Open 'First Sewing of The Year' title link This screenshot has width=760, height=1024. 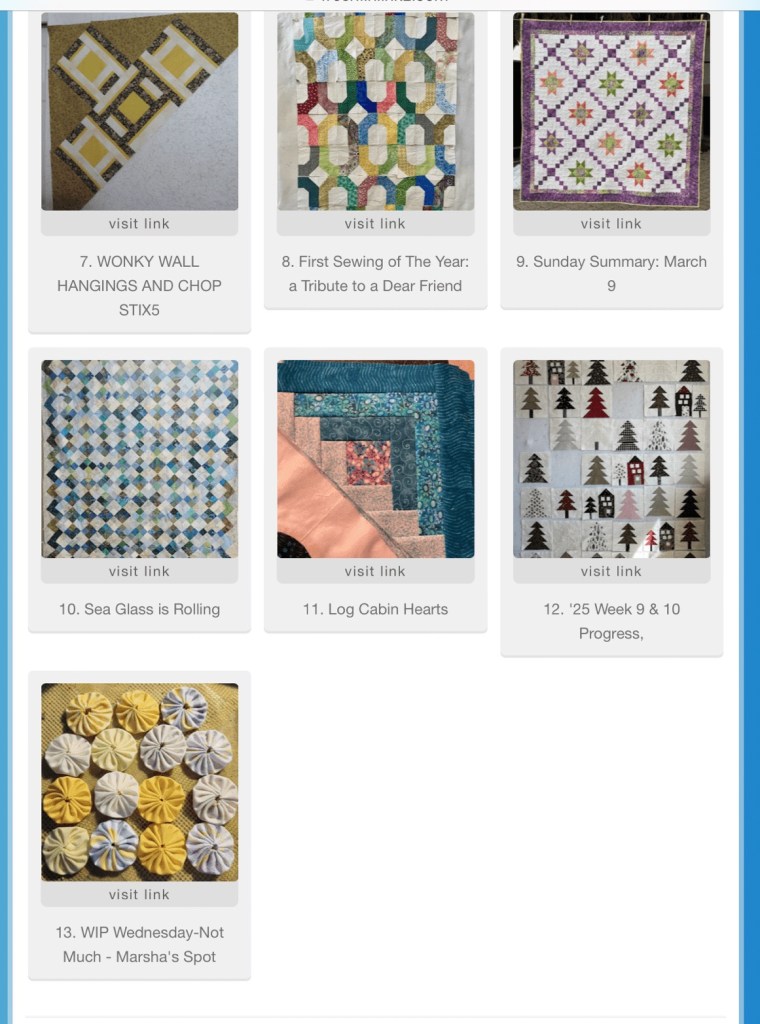point(375,274)
